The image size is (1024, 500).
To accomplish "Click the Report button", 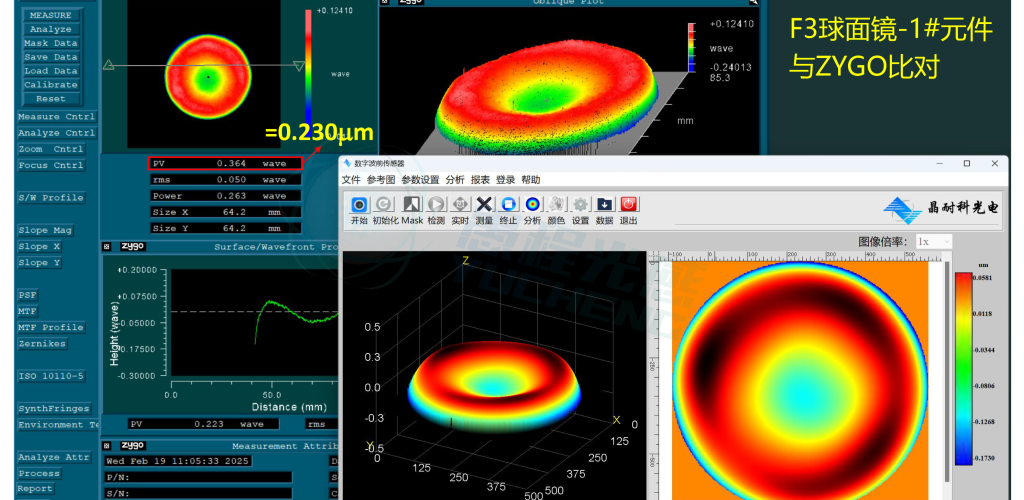I will pos(35,489).
